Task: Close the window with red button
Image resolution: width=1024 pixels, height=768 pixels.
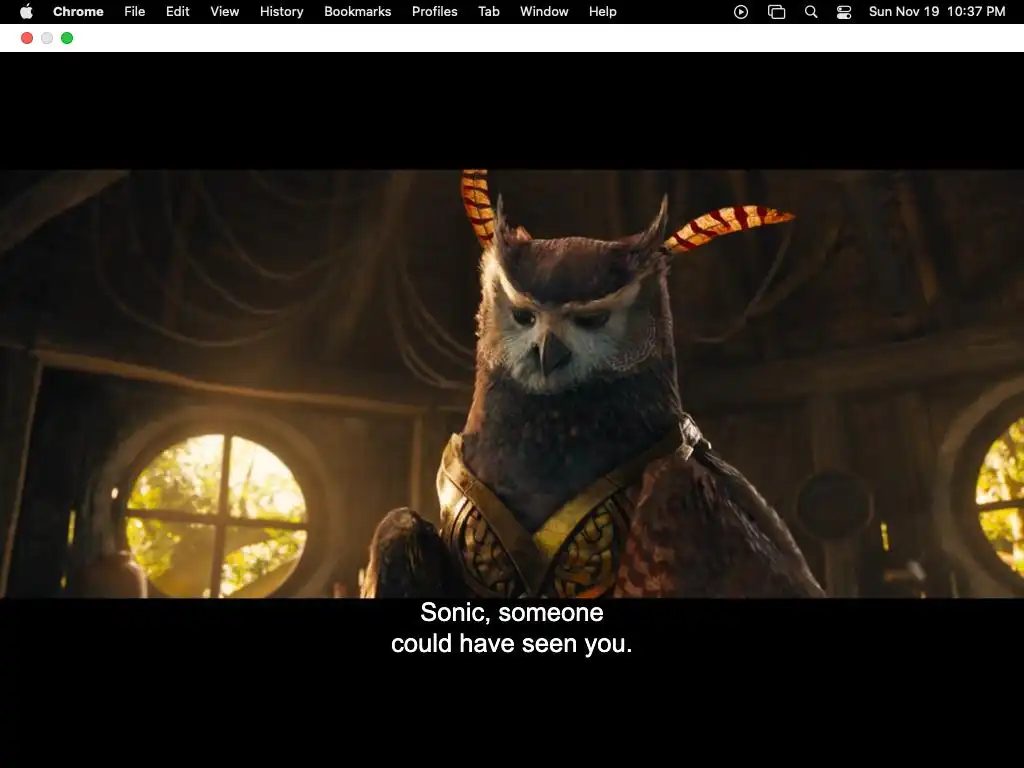Action: (27, 38)
